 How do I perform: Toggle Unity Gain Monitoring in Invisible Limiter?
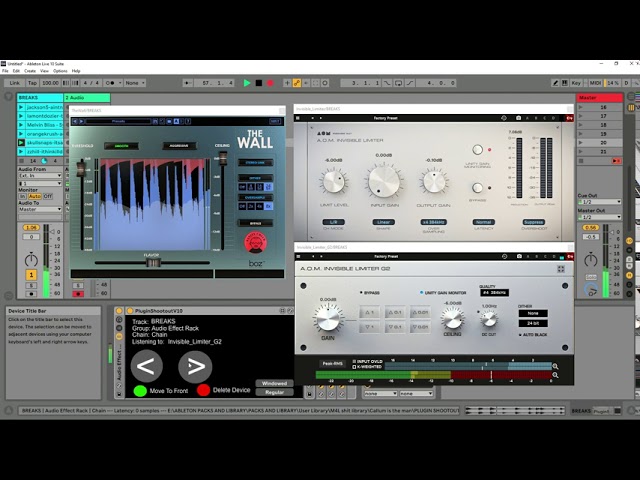(x=477, y=149)
